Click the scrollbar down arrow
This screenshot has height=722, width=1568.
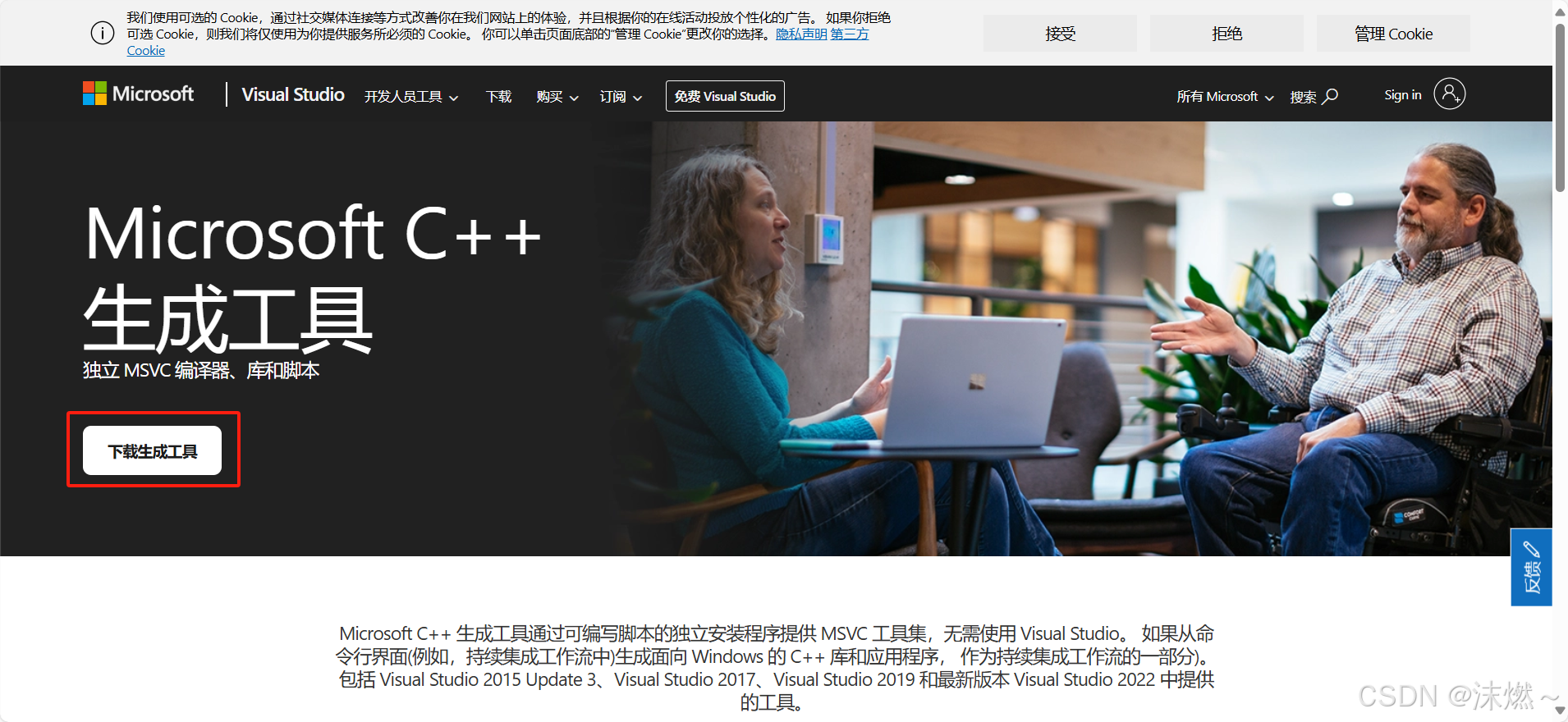[x=1560, y=711]
